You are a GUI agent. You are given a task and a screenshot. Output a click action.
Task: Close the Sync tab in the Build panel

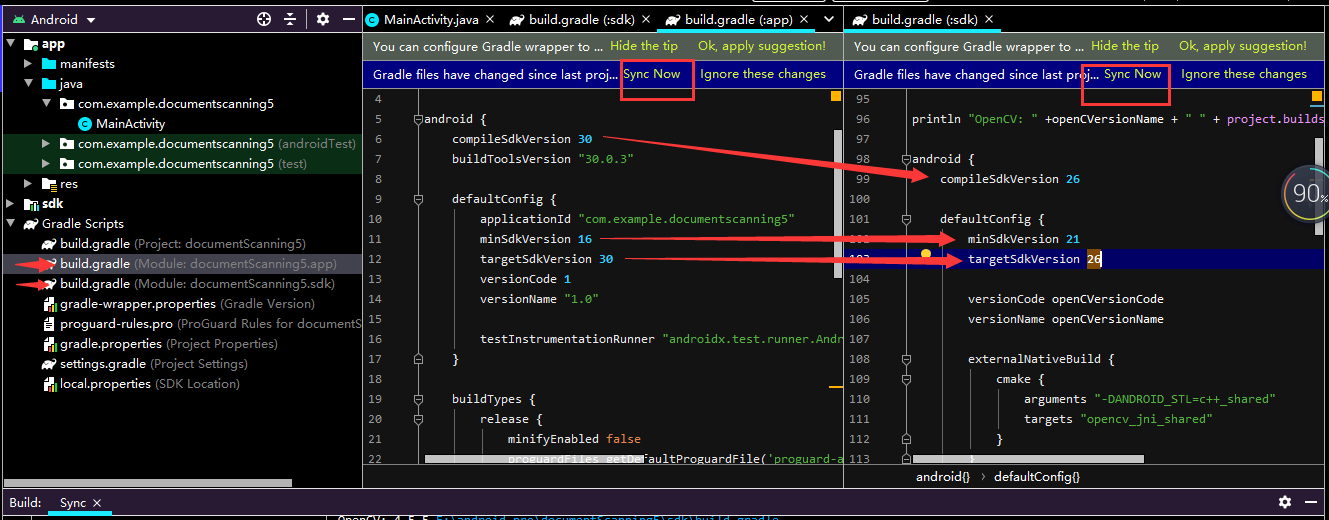[97, 503]
